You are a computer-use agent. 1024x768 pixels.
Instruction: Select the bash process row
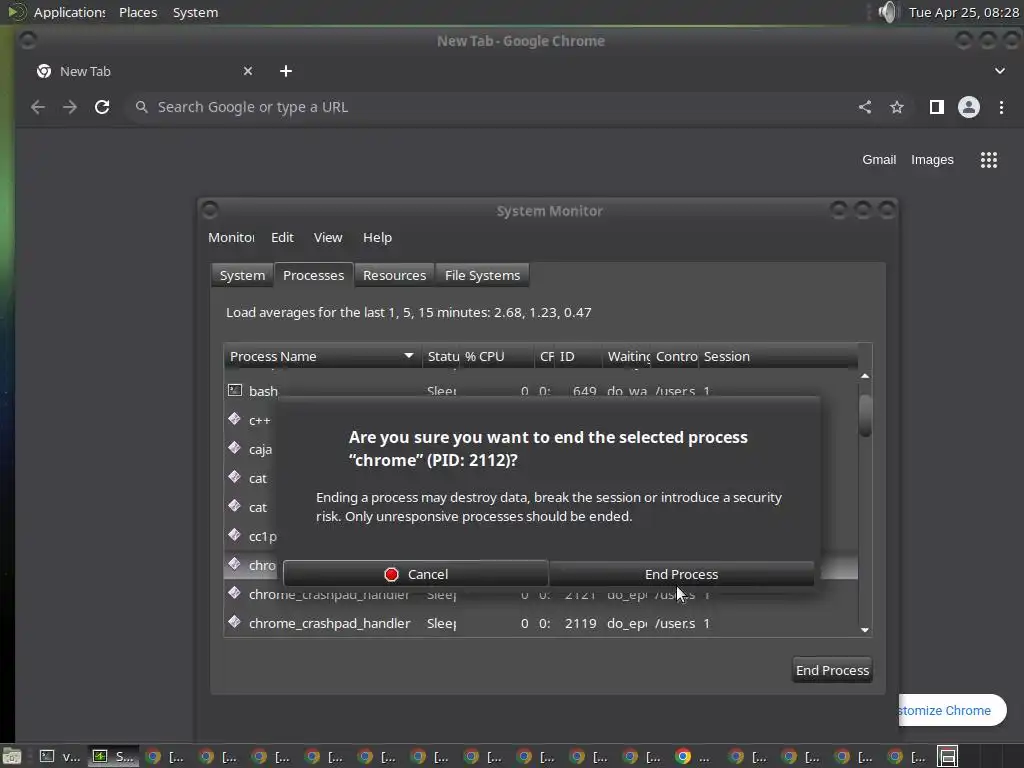click(541, 391)
